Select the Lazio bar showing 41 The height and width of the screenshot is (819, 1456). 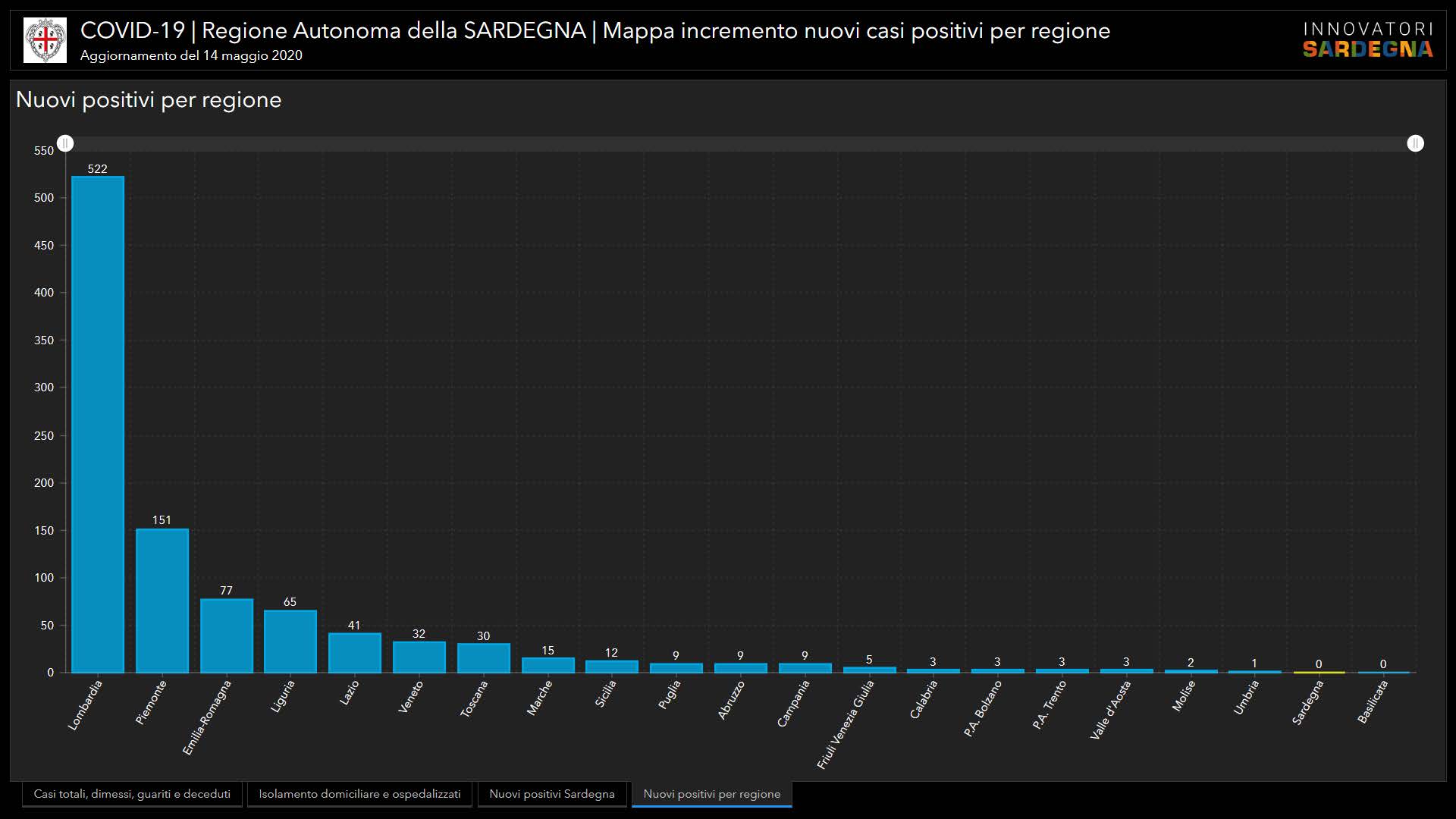[x=354, y=653]
